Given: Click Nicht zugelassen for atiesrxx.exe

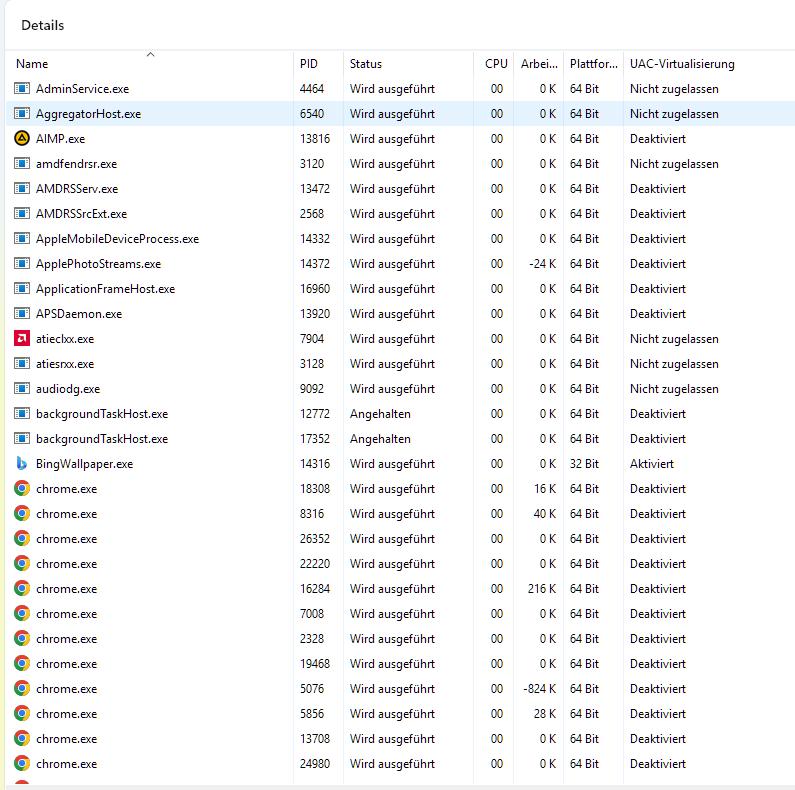Looking at the screenshot, I should [x=674, y=364].
